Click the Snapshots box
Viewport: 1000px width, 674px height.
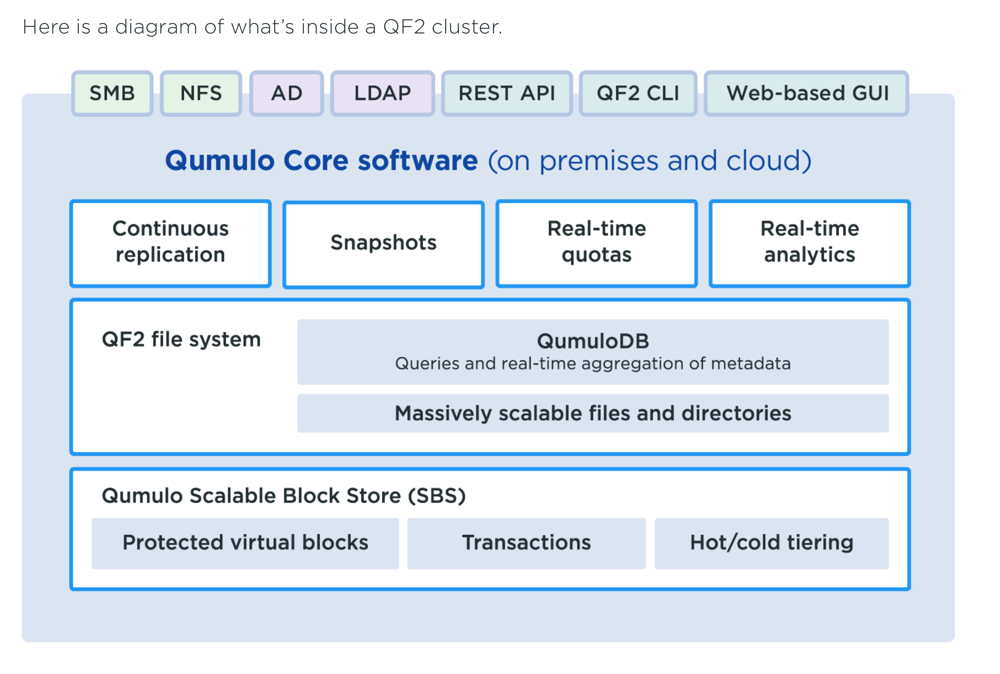point(383,244)
